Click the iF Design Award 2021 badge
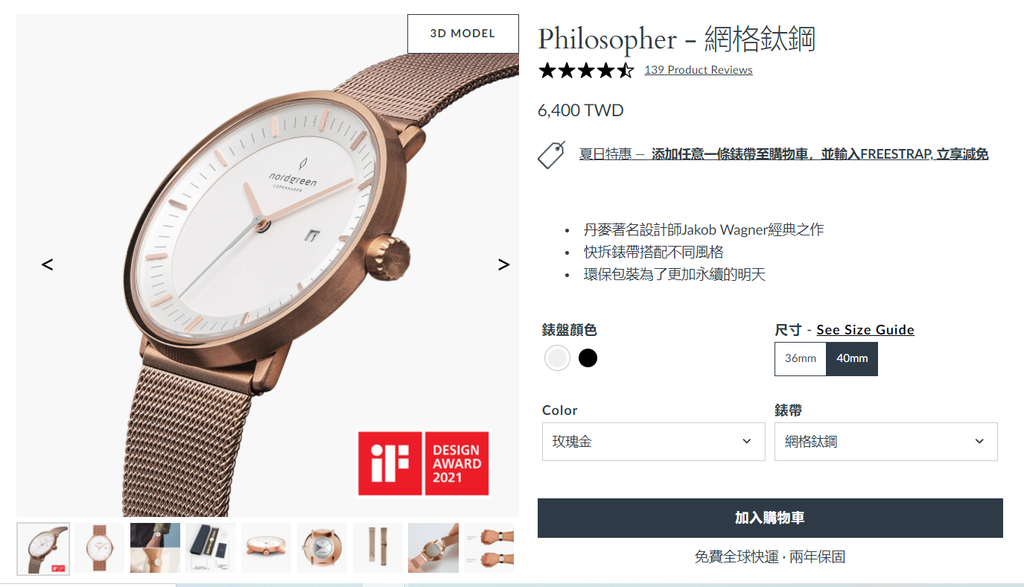The height and width of the screenshot is (587, 1024). [x=423, y=463]
